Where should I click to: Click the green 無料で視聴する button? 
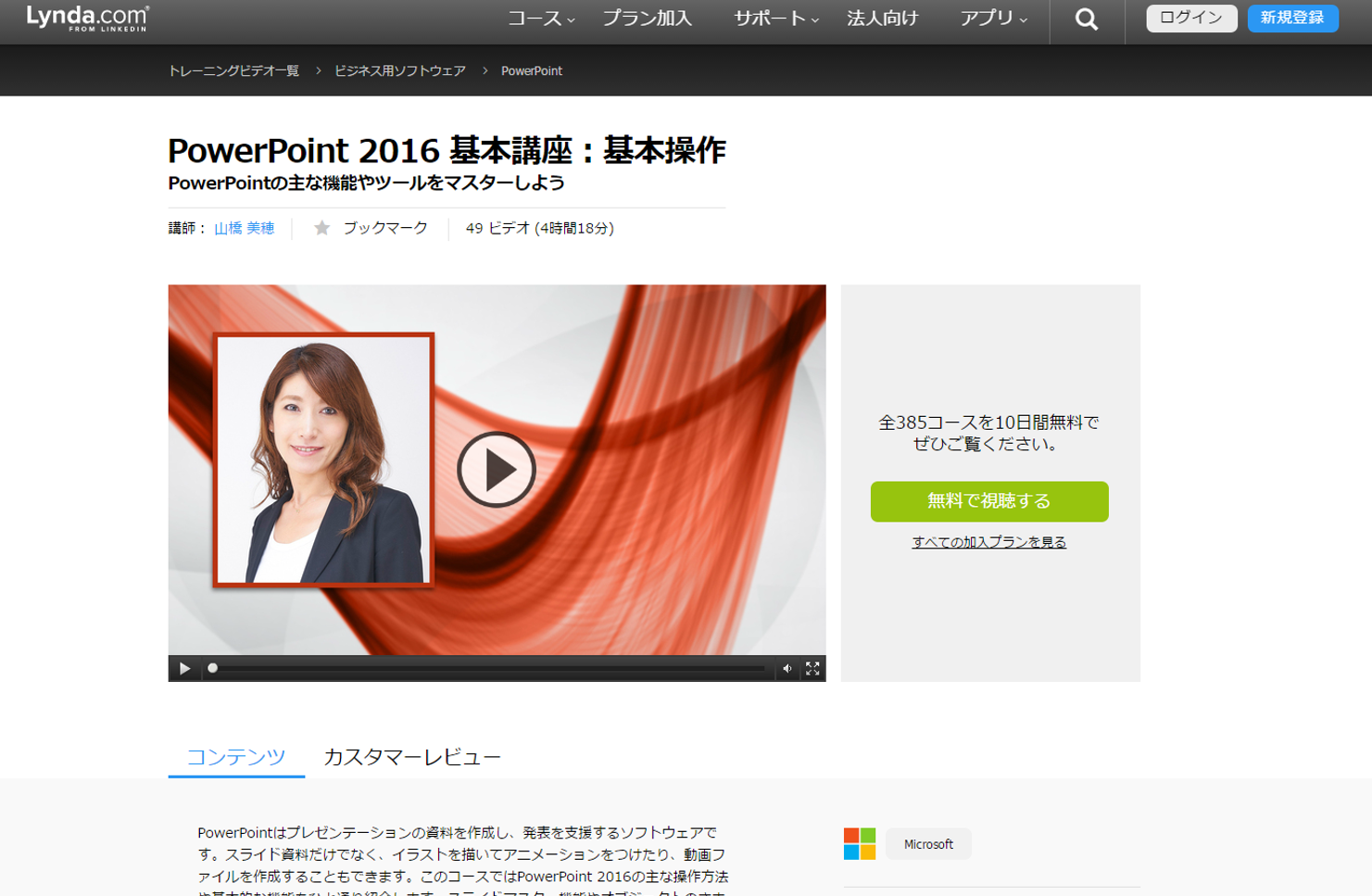click(988, 501)
